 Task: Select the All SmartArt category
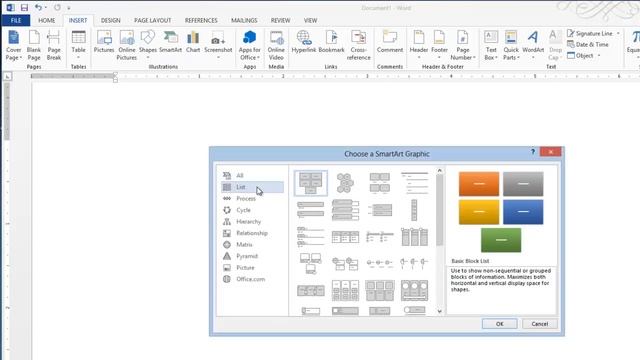[x=252, y=176]
